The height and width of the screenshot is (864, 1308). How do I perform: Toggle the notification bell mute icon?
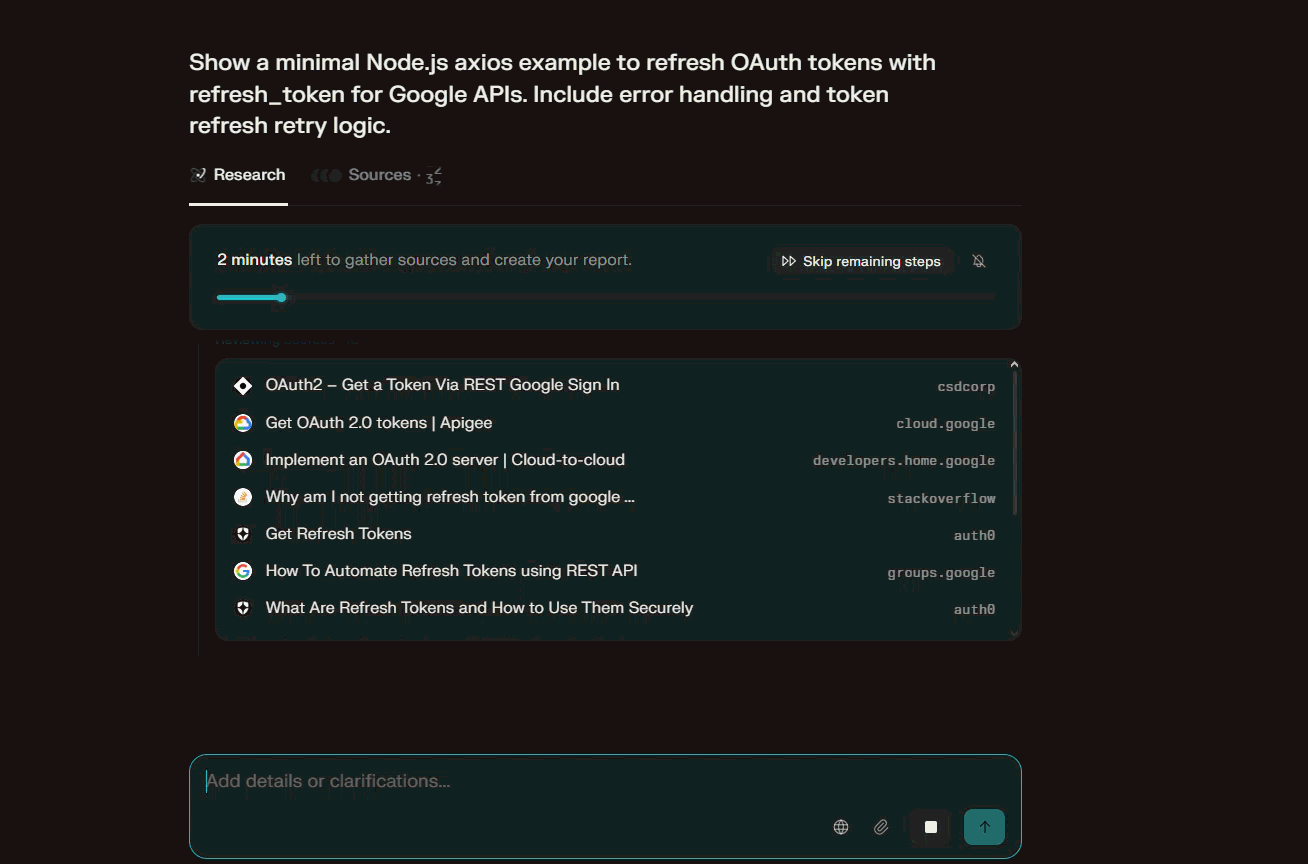(x=979, y=261)
